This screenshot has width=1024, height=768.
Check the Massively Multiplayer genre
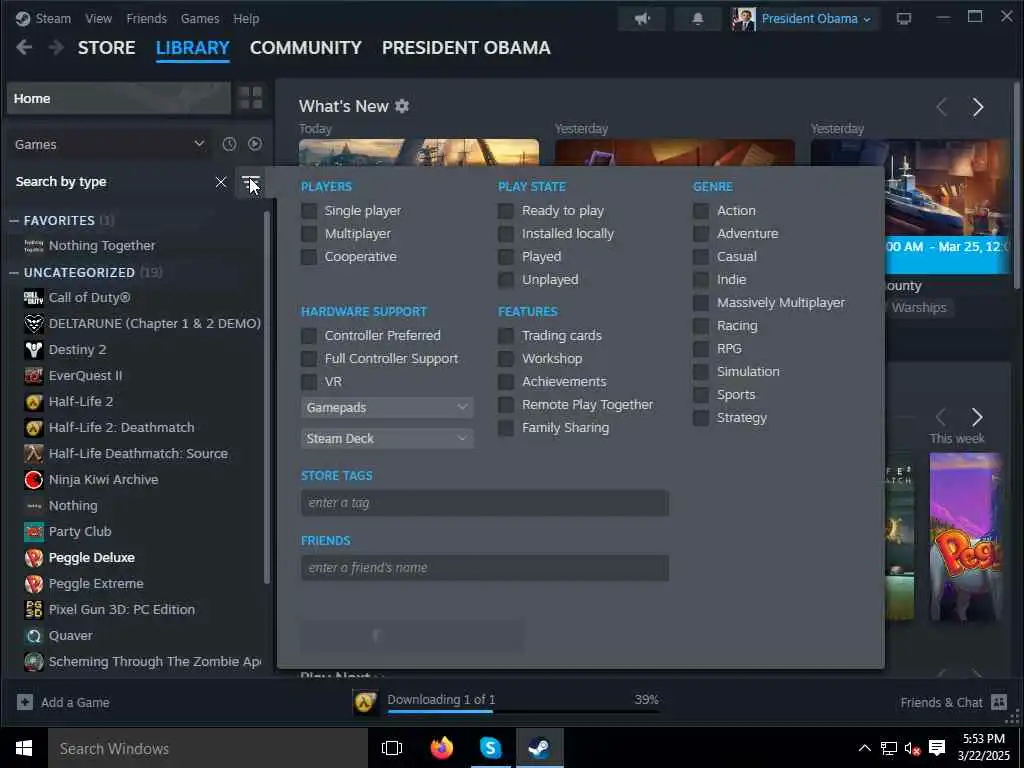701,303
